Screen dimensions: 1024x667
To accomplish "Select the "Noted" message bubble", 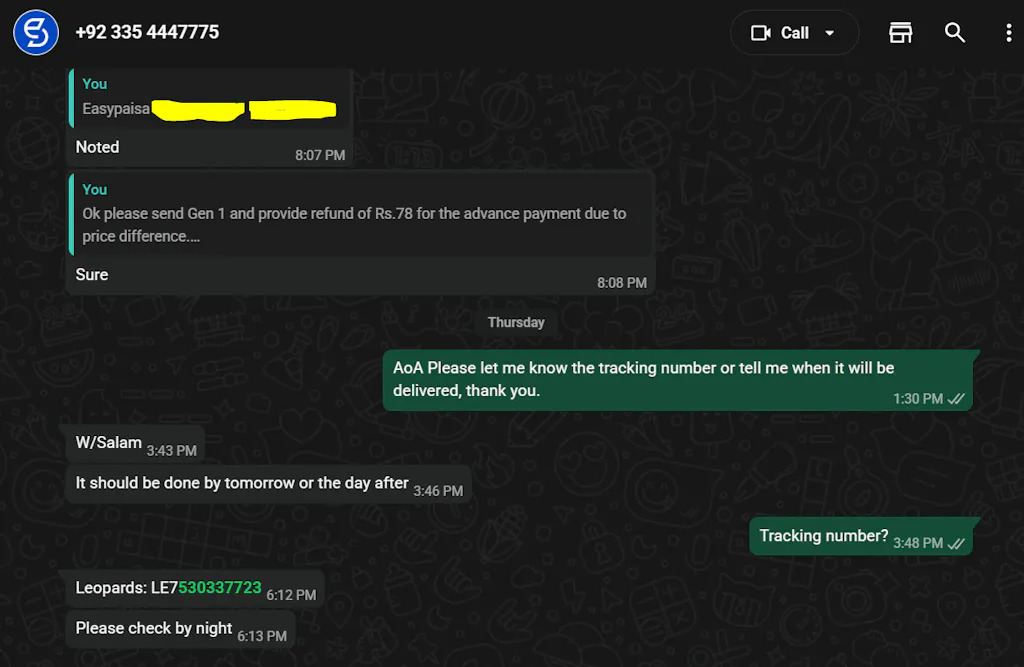I will (98, 148).
